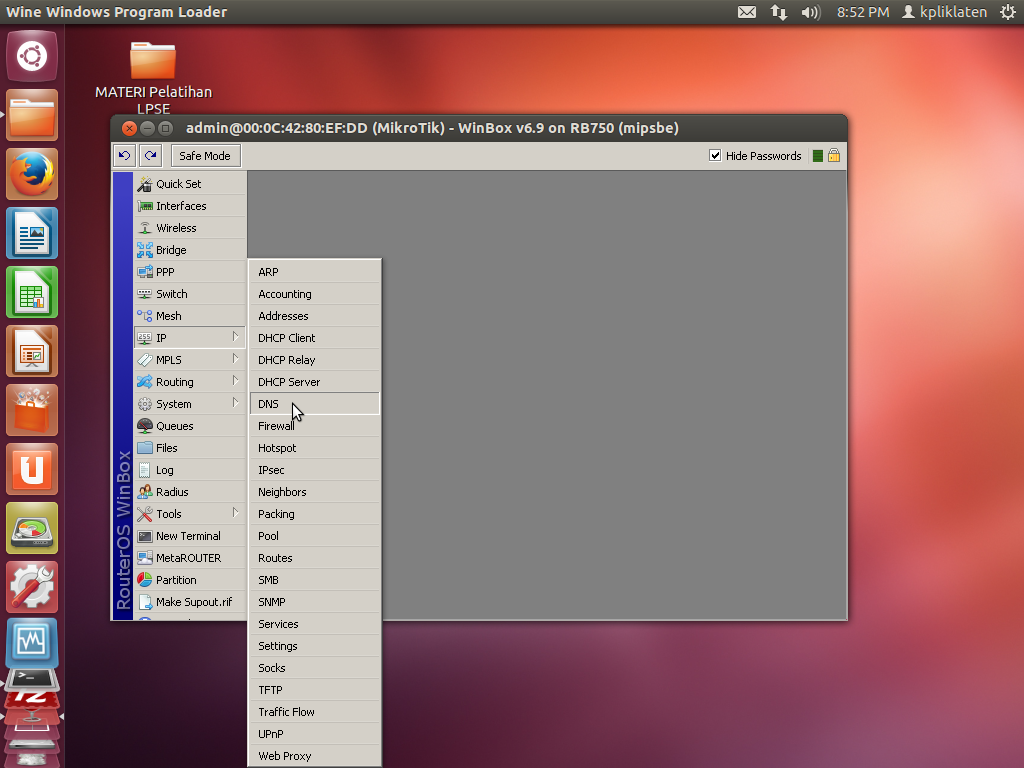Select Hotspot in the IP submenu

[x=314, y=448]
